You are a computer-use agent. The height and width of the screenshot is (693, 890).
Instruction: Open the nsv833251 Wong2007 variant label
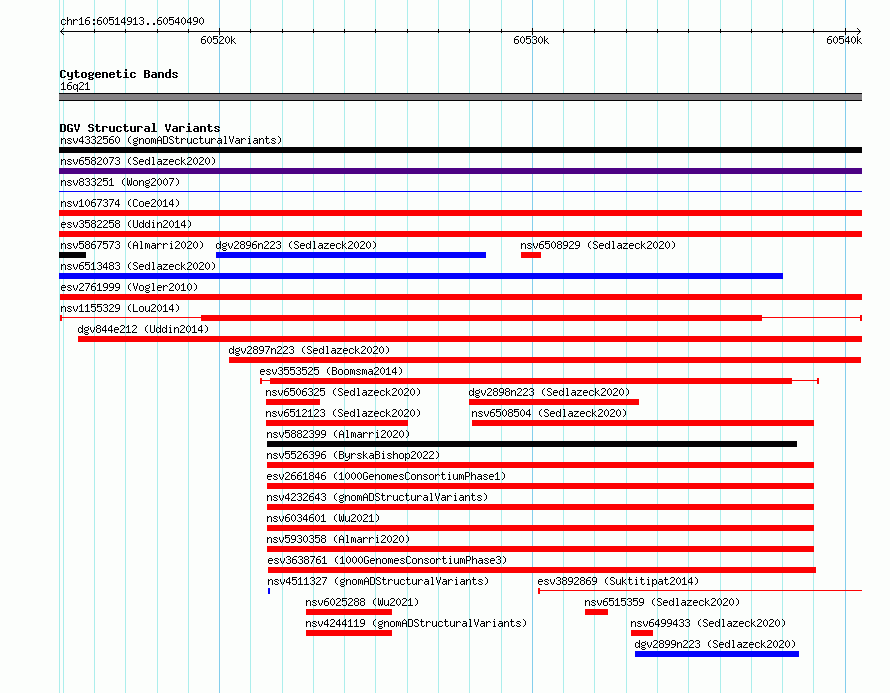pyautogui.click(x=120, y=182)
